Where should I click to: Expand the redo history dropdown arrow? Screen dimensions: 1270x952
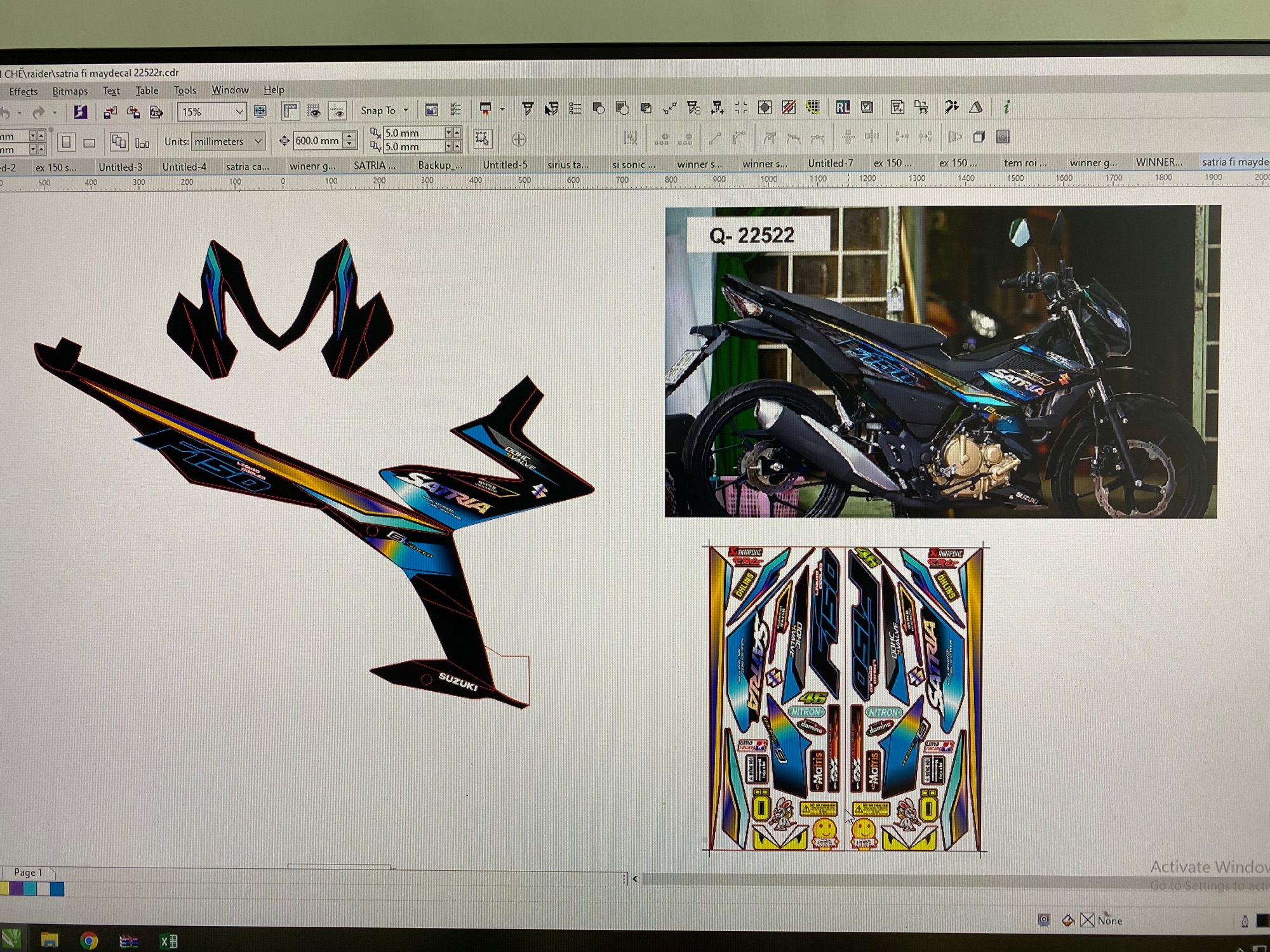55,113
